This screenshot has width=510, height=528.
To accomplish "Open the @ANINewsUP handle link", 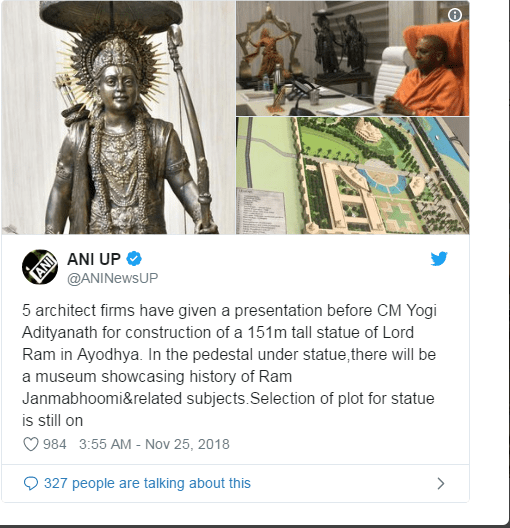I will 113,278.
